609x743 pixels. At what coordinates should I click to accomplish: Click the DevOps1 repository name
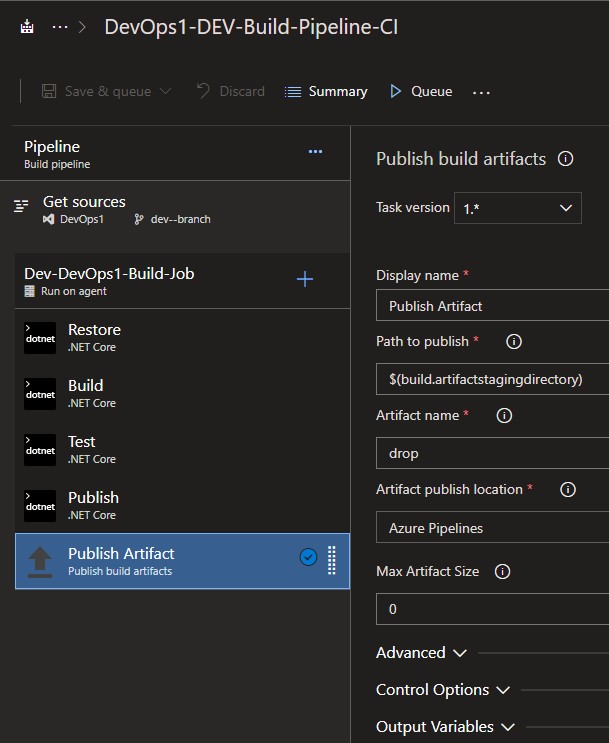[x=82, y=219]
